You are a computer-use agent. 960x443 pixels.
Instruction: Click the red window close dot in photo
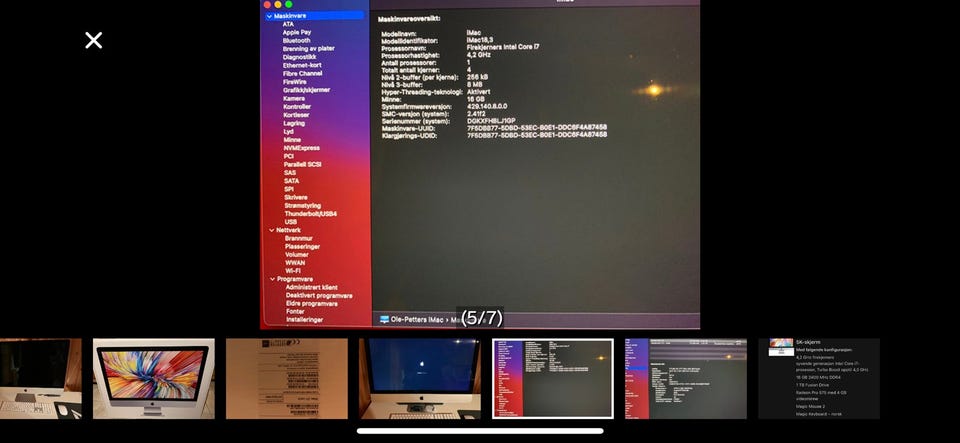(x=268, y=4)
